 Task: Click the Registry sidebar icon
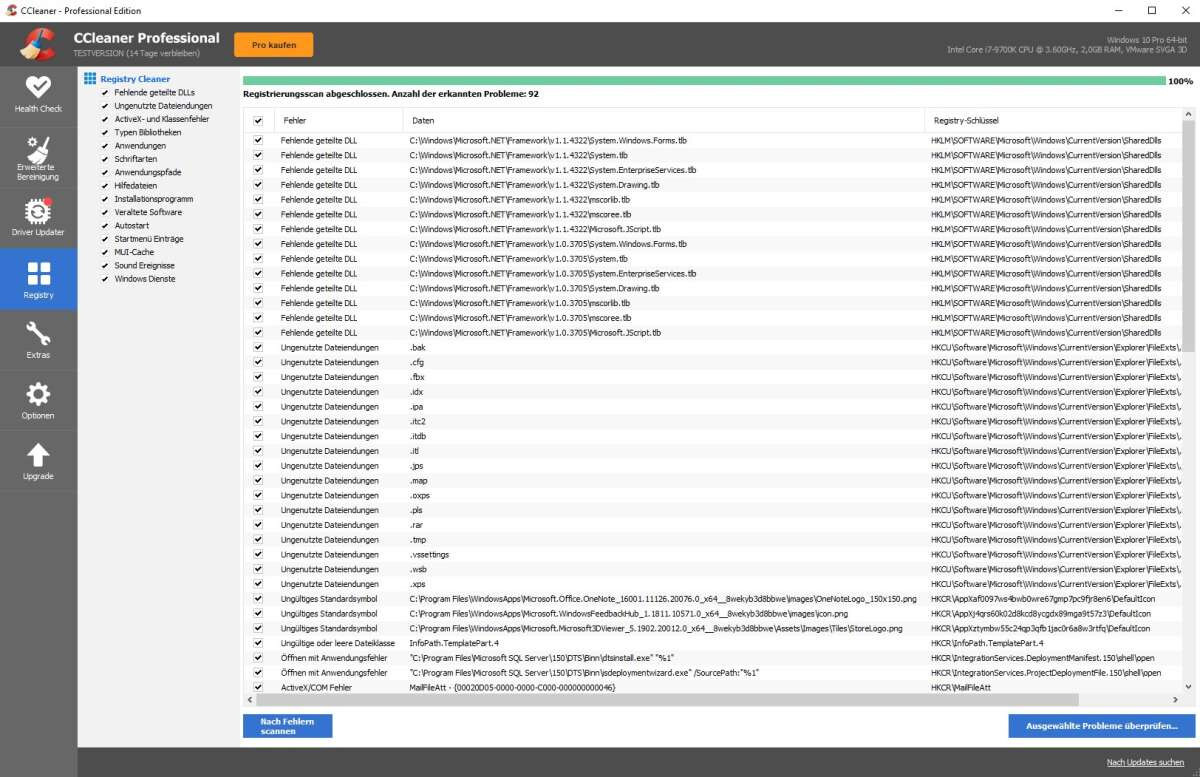click(x=38, y=272)
